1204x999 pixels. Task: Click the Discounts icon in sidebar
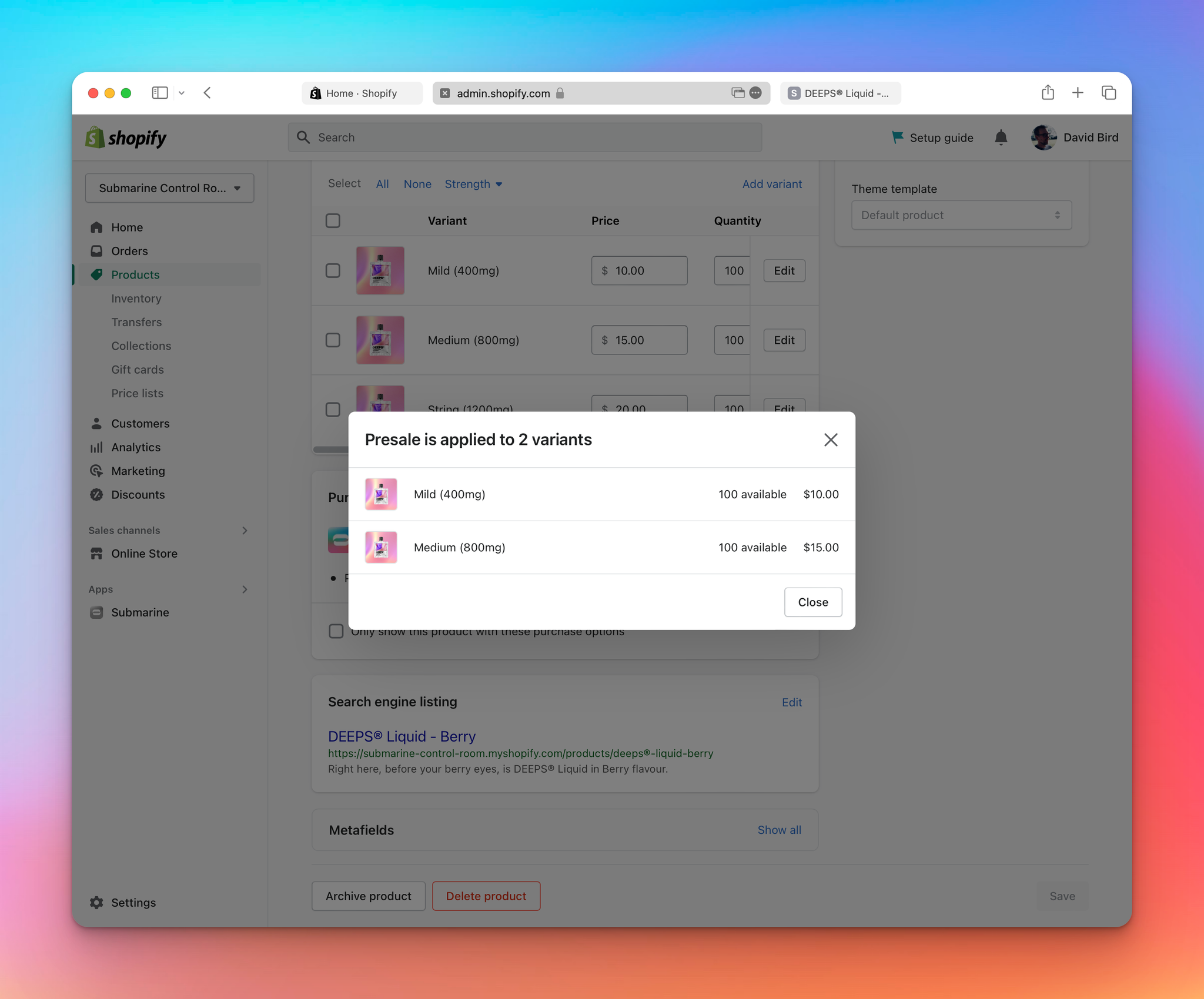(96, 494)
